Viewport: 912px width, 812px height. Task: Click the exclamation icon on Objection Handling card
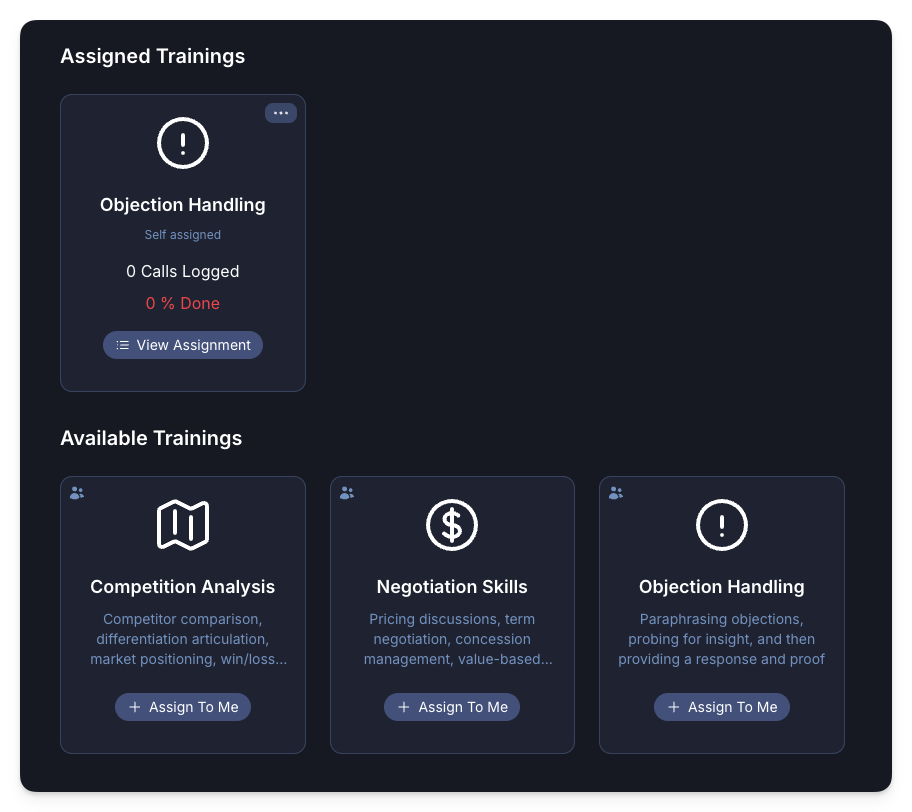tap(182, 142)
